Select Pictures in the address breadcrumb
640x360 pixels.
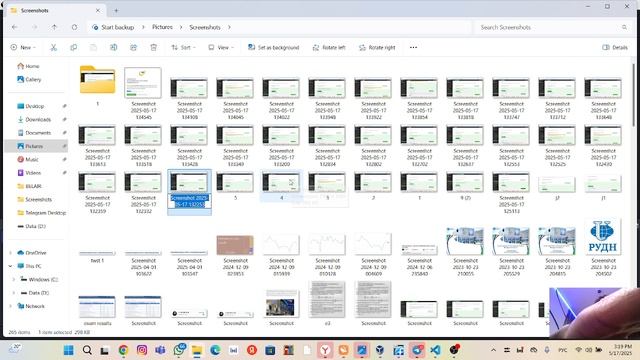point(162,27)
